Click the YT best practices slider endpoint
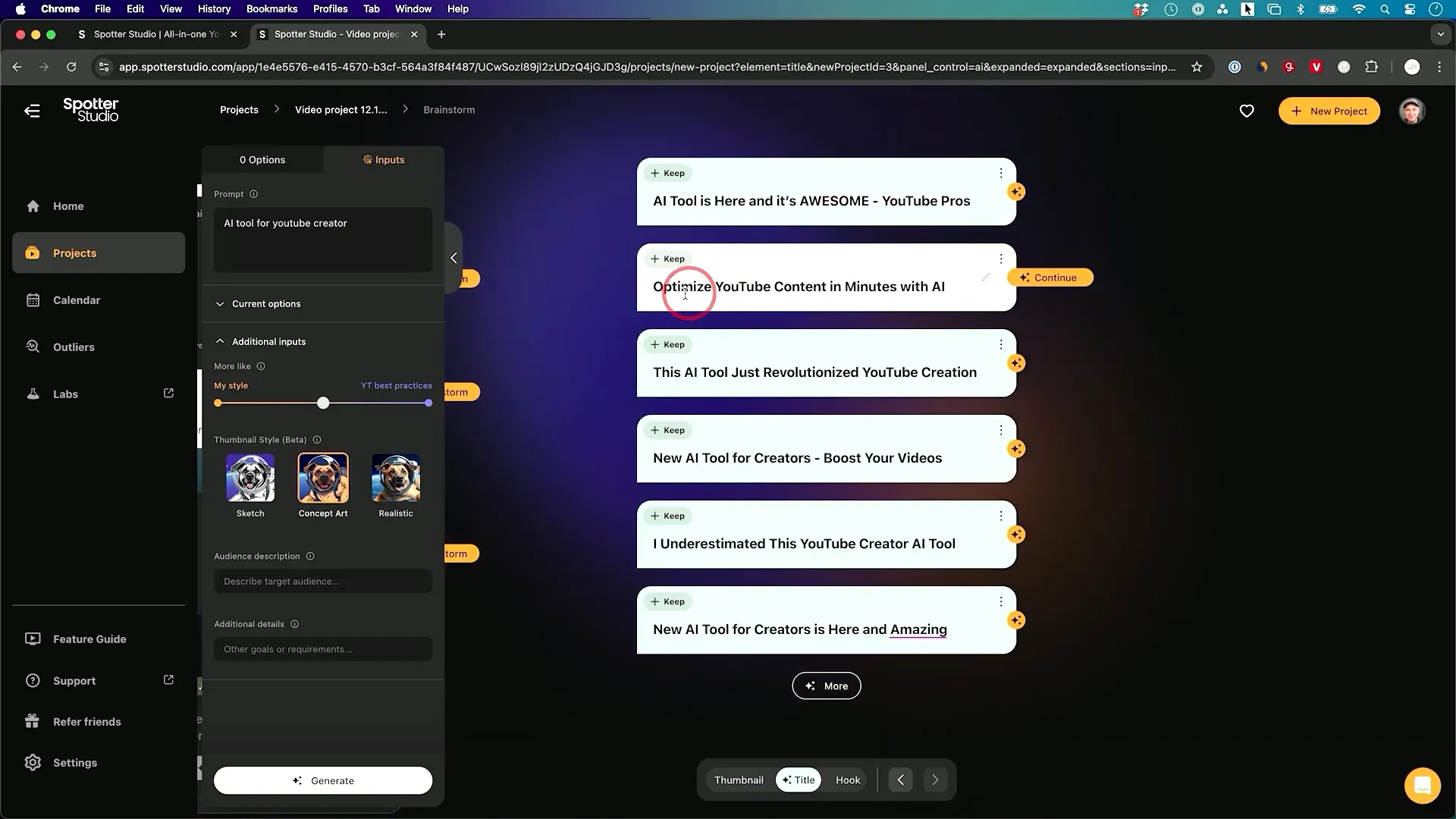The height and width of the screenshot is (819, 1456). coord(428,403)
